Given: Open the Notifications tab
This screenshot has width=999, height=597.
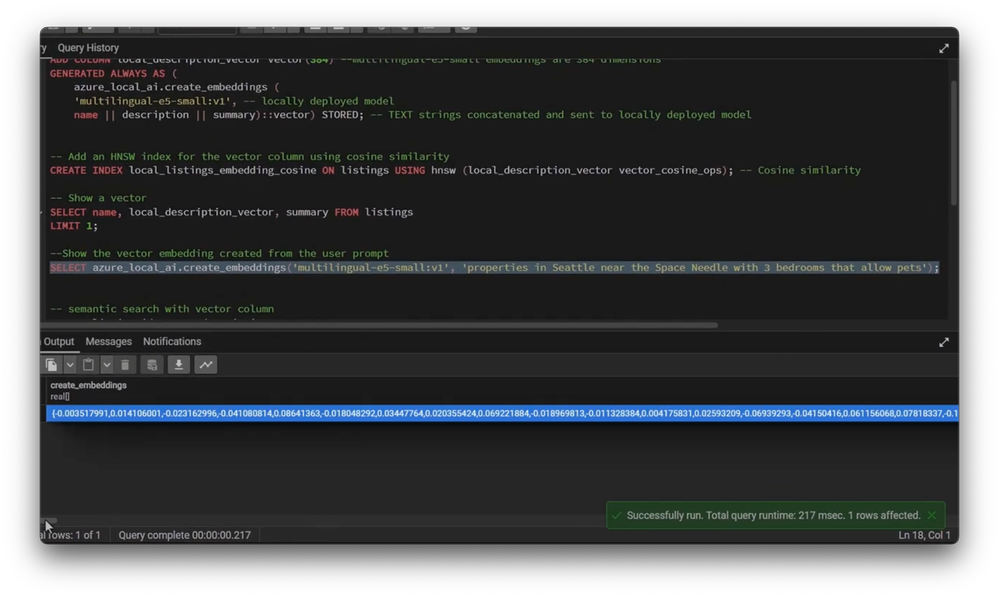Looking at the screenshot, I should [172, 342].
